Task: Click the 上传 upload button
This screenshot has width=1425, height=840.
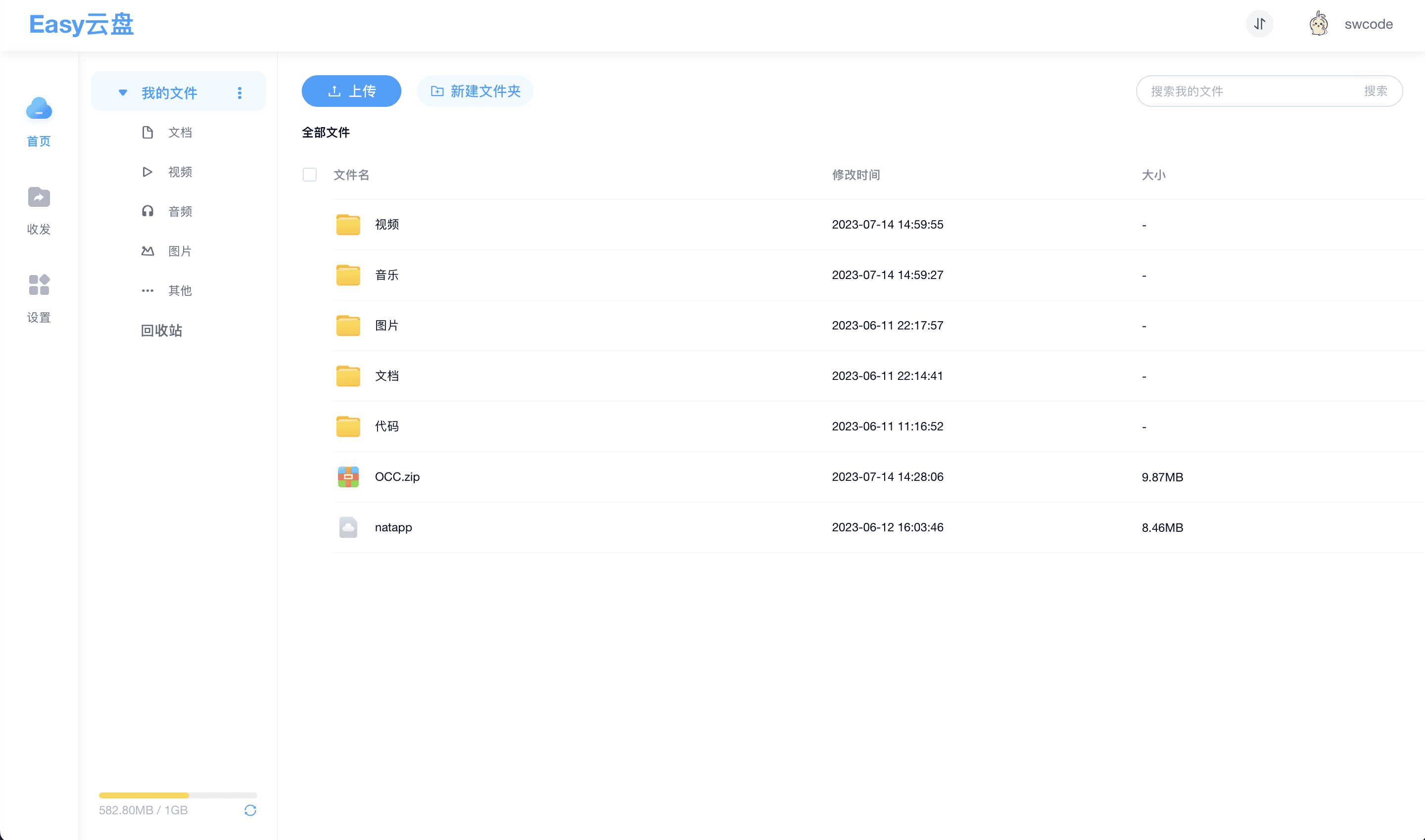Action: [351, 91]
